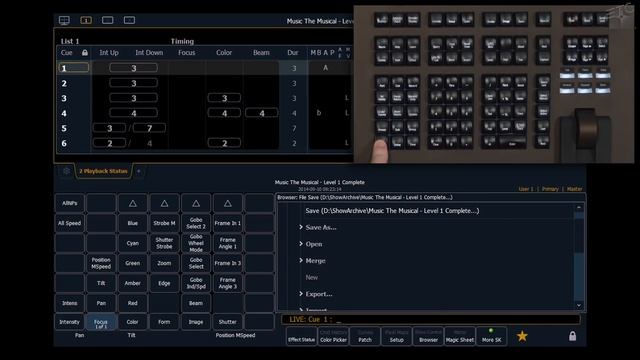Click the padlock icon at bottom right
Image resolution: width=640 pixels, height=360 pixels.
(x=572, y=336)
